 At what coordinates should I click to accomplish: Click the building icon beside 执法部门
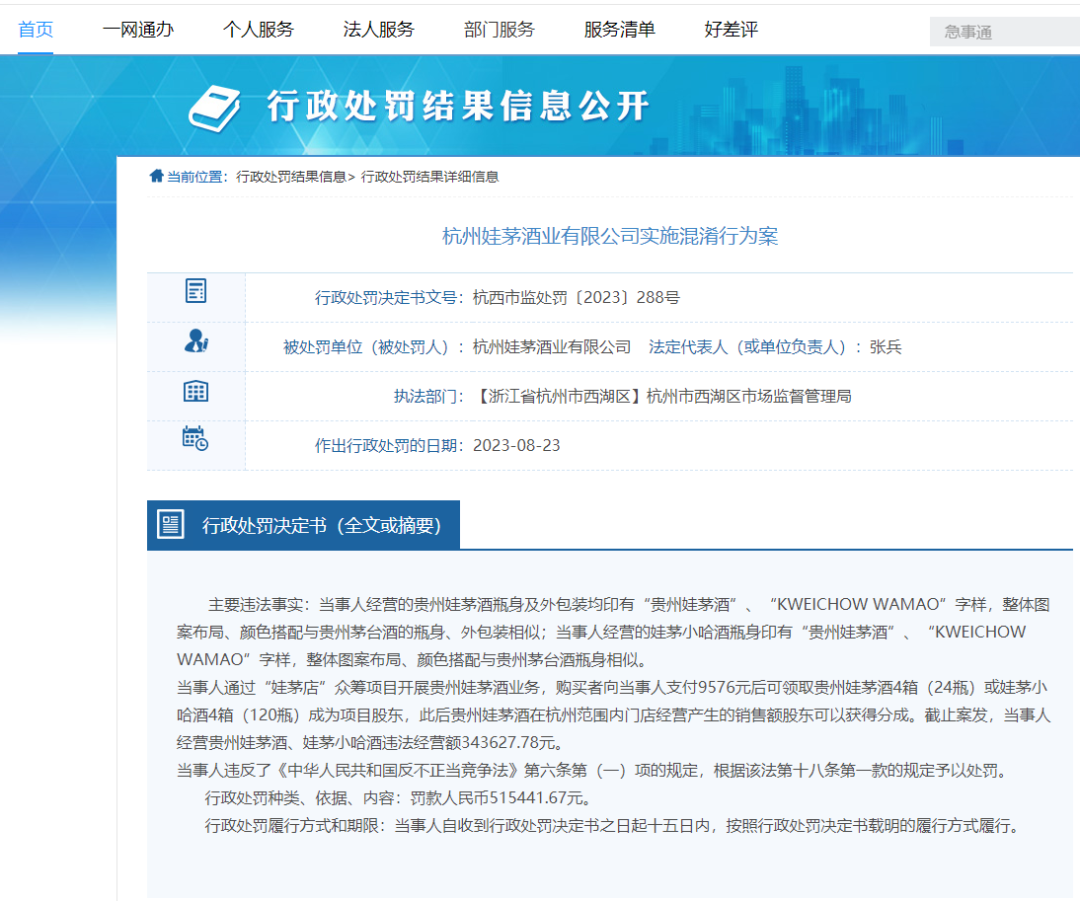click(x=196, y=391)
